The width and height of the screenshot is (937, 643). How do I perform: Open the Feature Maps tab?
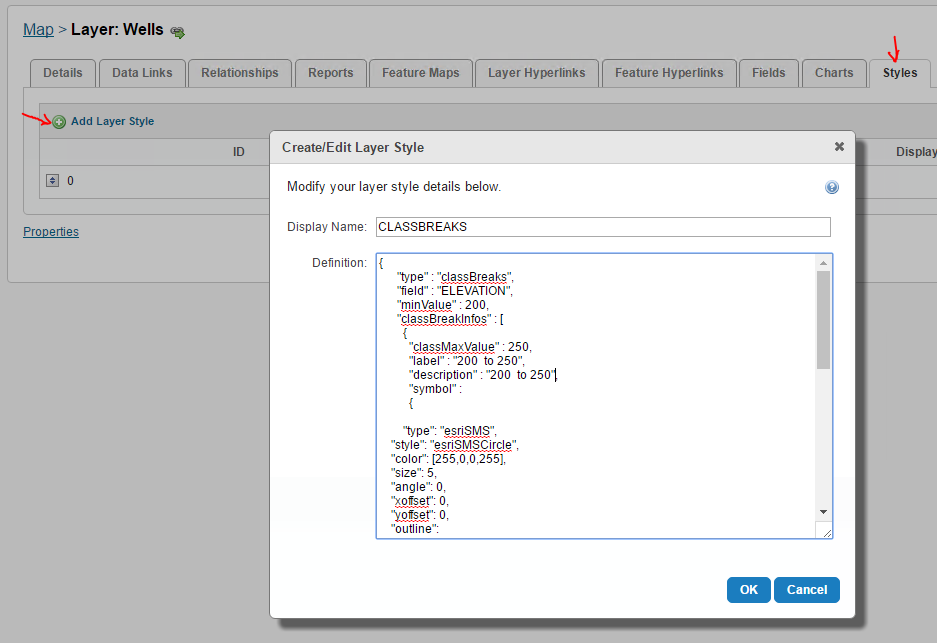(421, 73)
